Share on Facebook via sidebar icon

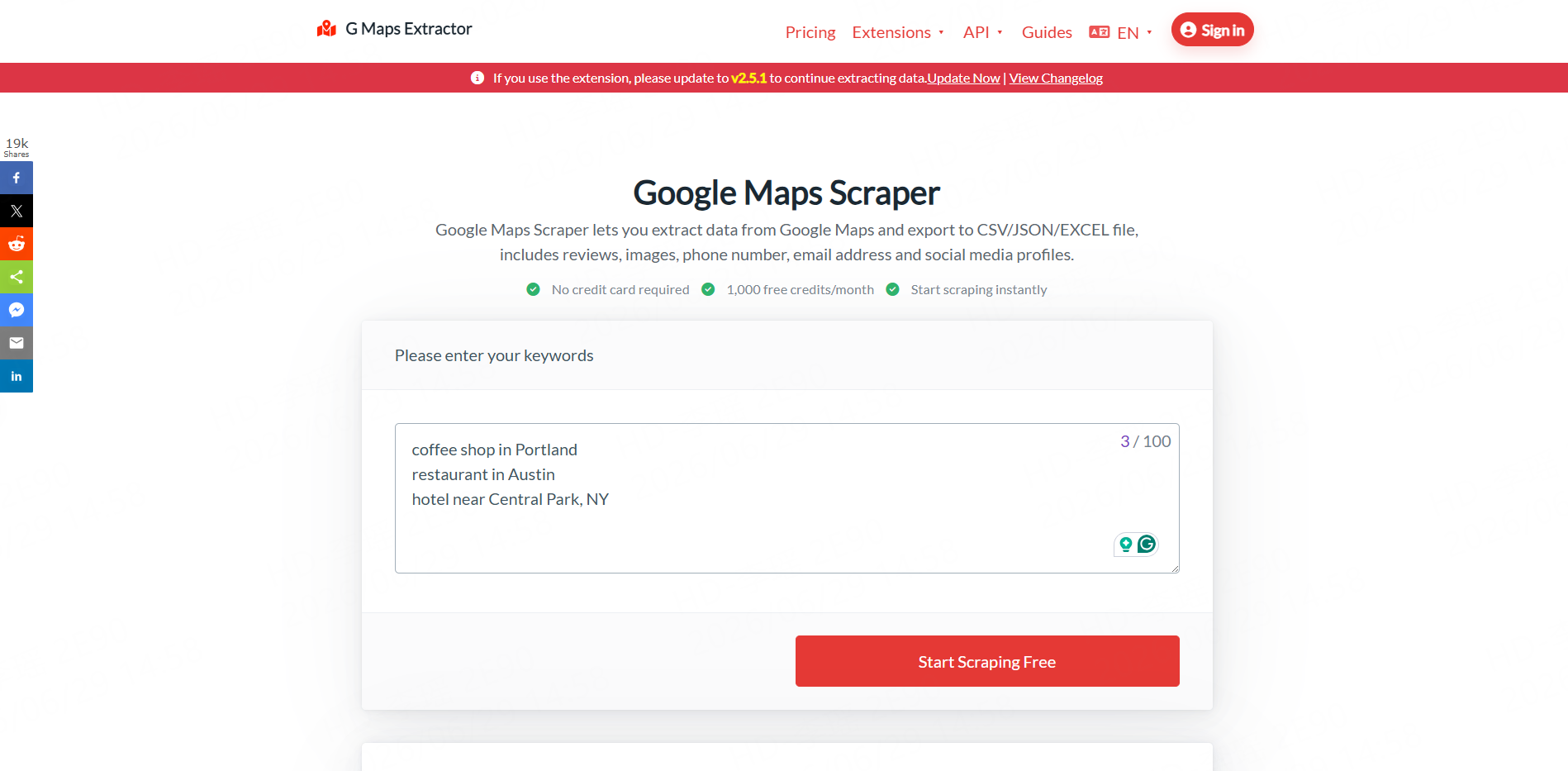pyautogui.click(x=17, y=178)
